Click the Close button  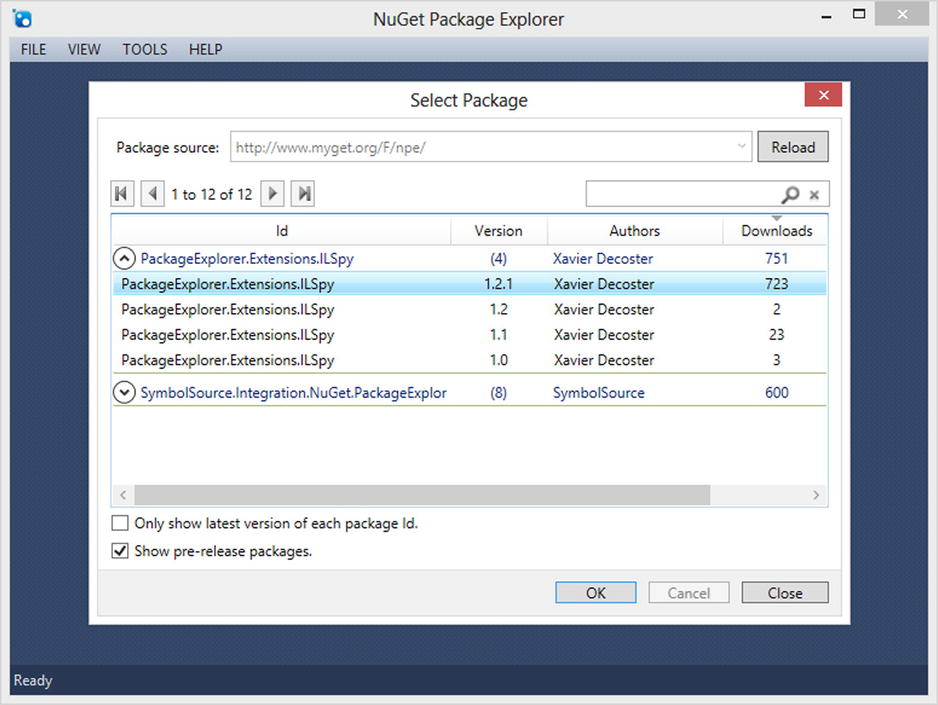click(785, 593)
